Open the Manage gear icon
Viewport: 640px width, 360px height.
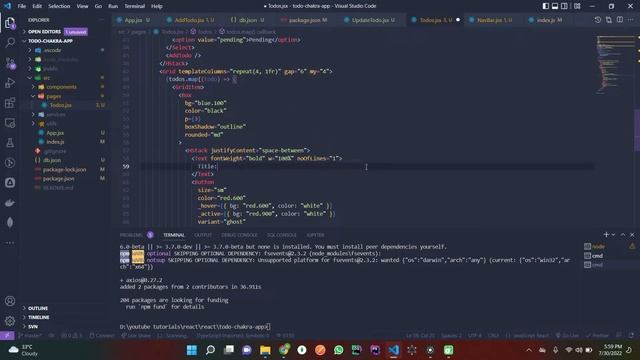point(10,321)
